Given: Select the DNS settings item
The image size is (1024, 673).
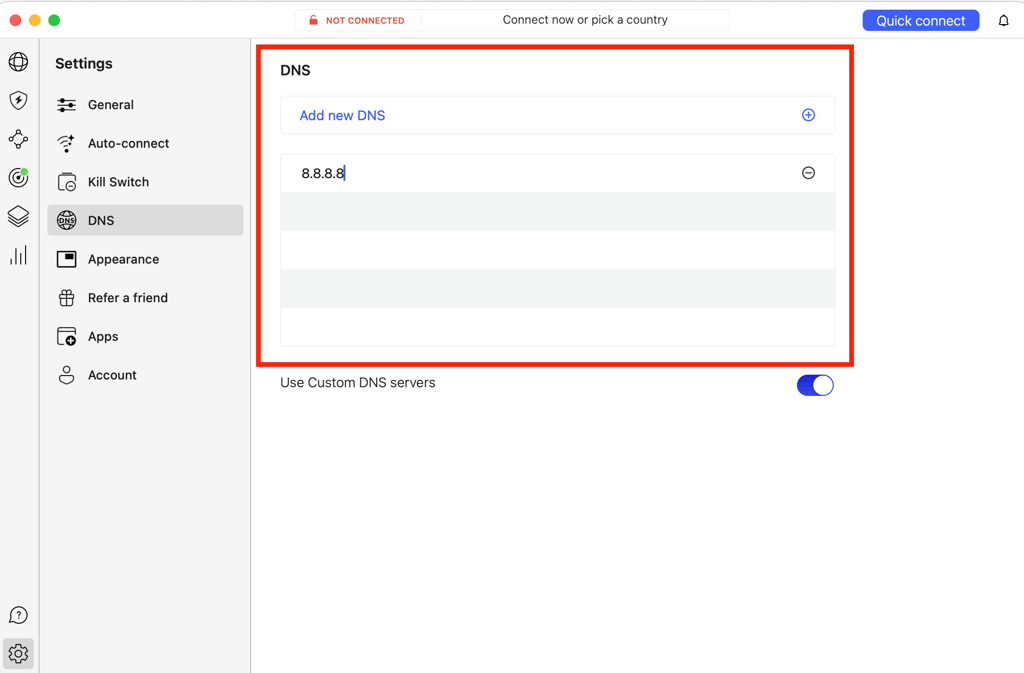Looking at the screenshot, I should point(145,221).
